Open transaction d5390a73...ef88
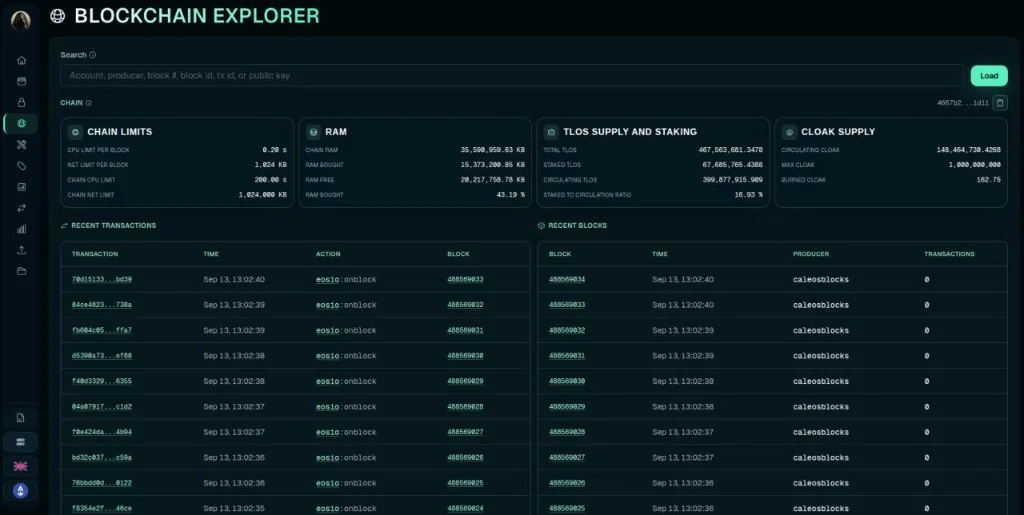This screenshot has height=515, width=1024. 102,356
